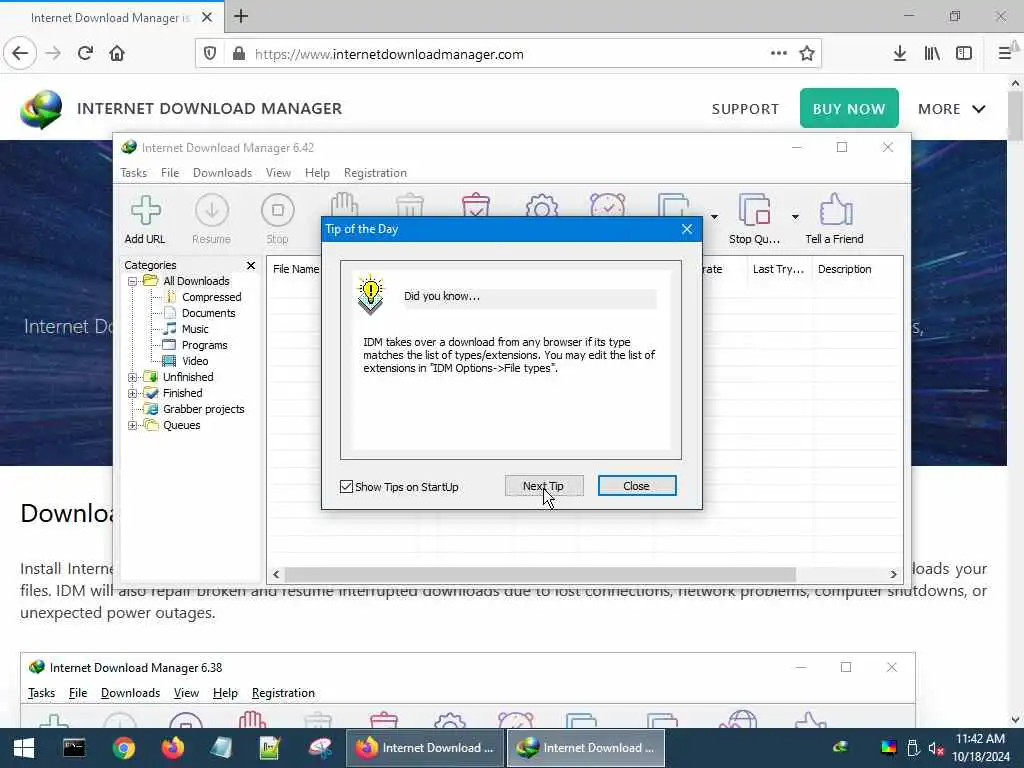Open the Firefox downloads arrow panel
Viewport: 1024px width, 768px height.
click(x=900, y=54)
